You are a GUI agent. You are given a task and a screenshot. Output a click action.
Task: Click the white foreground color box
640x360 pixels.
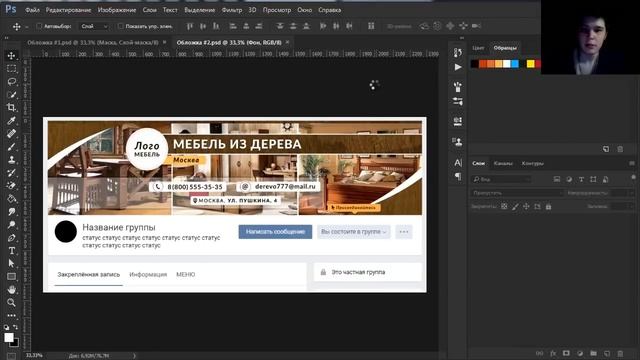click(9, 337)
